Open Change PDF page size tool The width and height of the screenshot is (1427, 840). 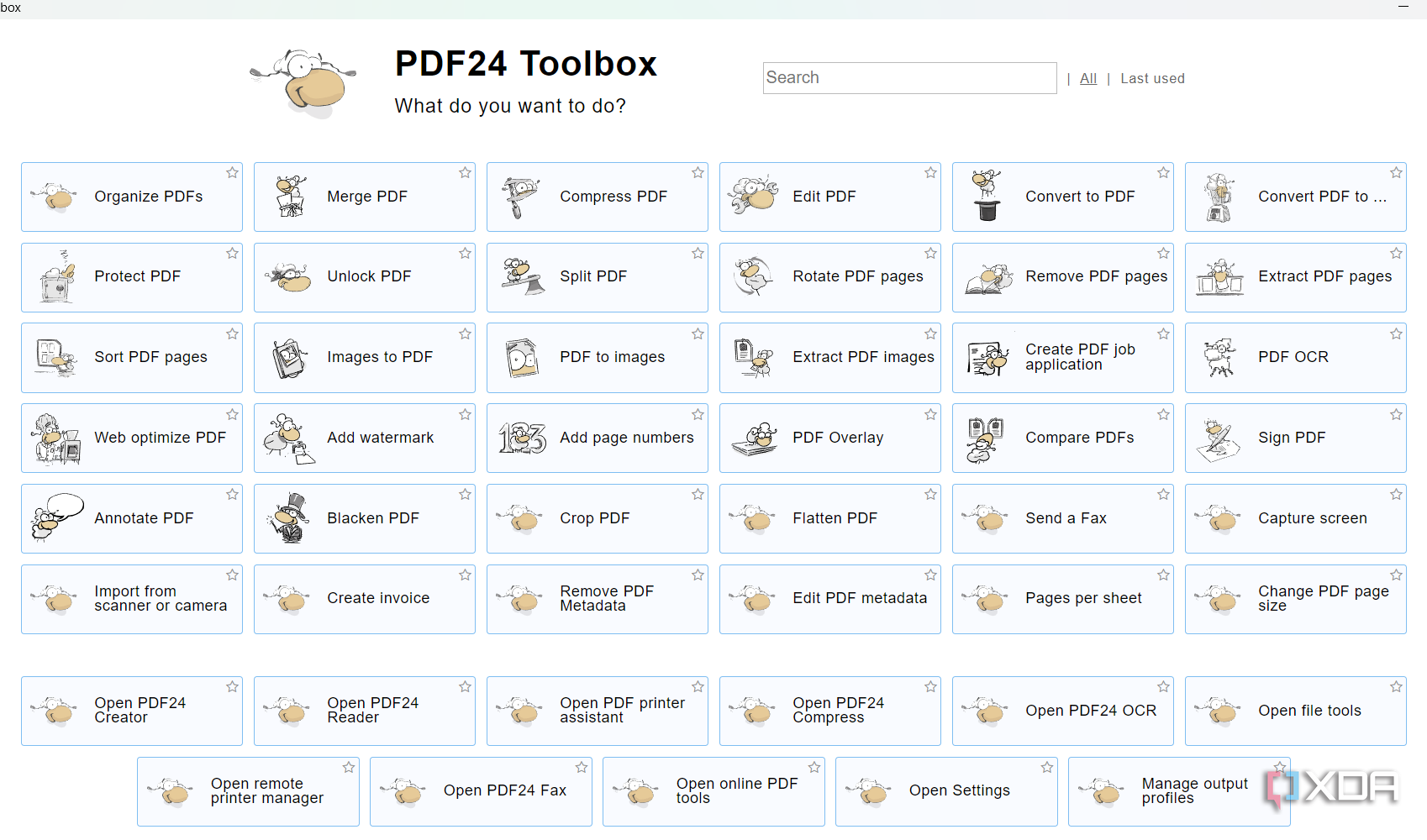pyautogui.click(x=1295, y=599)
